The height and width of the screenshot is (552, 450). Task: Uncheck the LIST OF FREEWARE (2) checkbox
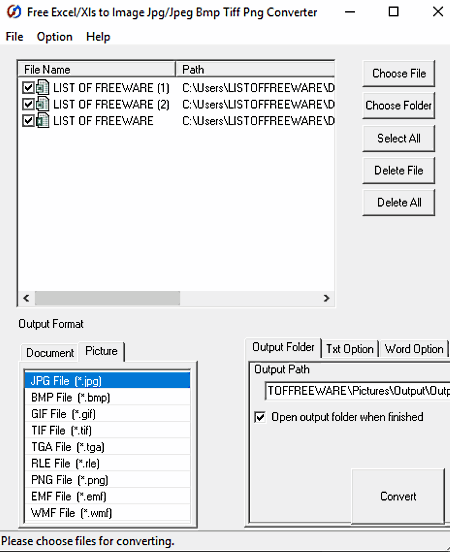(28, 104)
